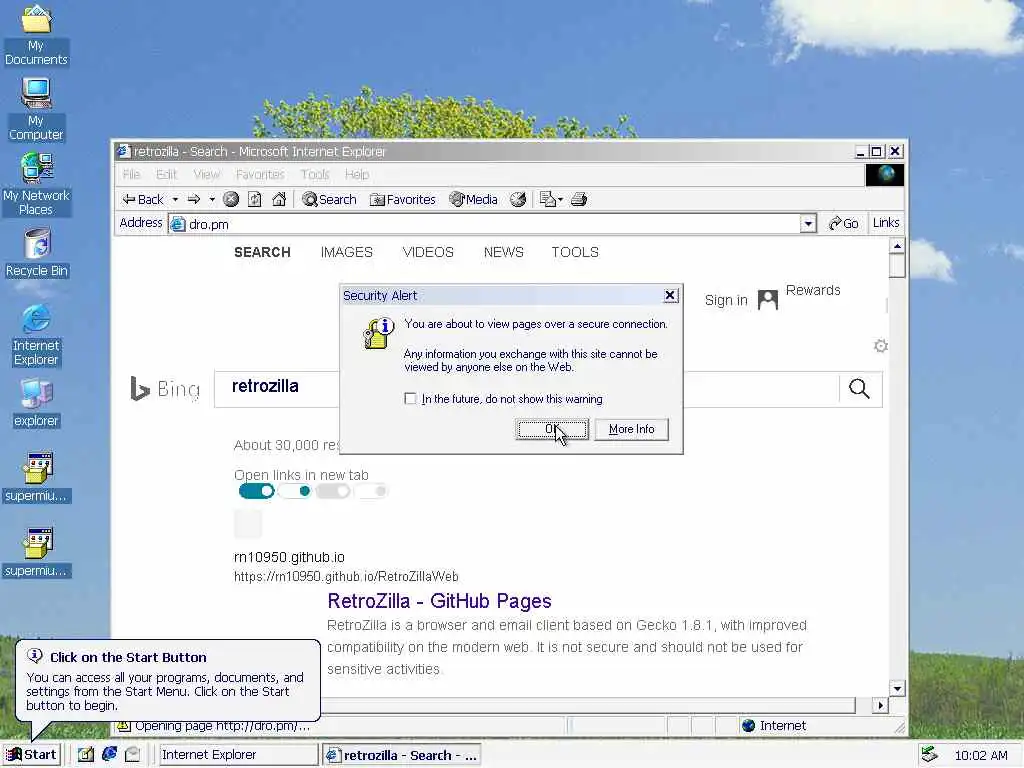Click the Back button in IE toolbar
The width and height of the screenshot is (1024, 768).
[x=143, y=200]
